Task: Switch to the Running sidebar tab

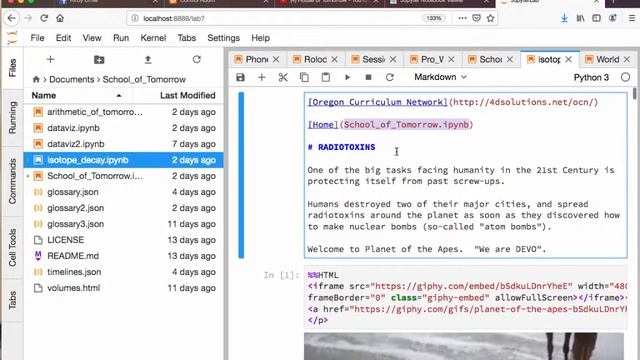Action: coord(12,118)
